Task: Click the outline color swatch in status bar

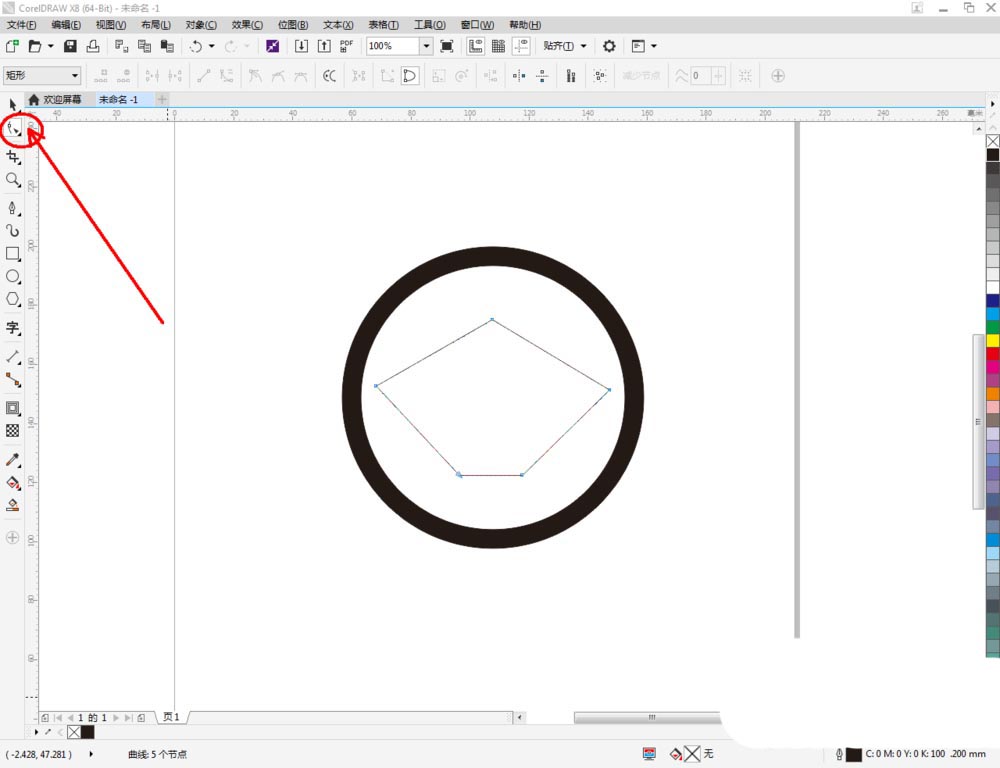Action: coord(853,755)
